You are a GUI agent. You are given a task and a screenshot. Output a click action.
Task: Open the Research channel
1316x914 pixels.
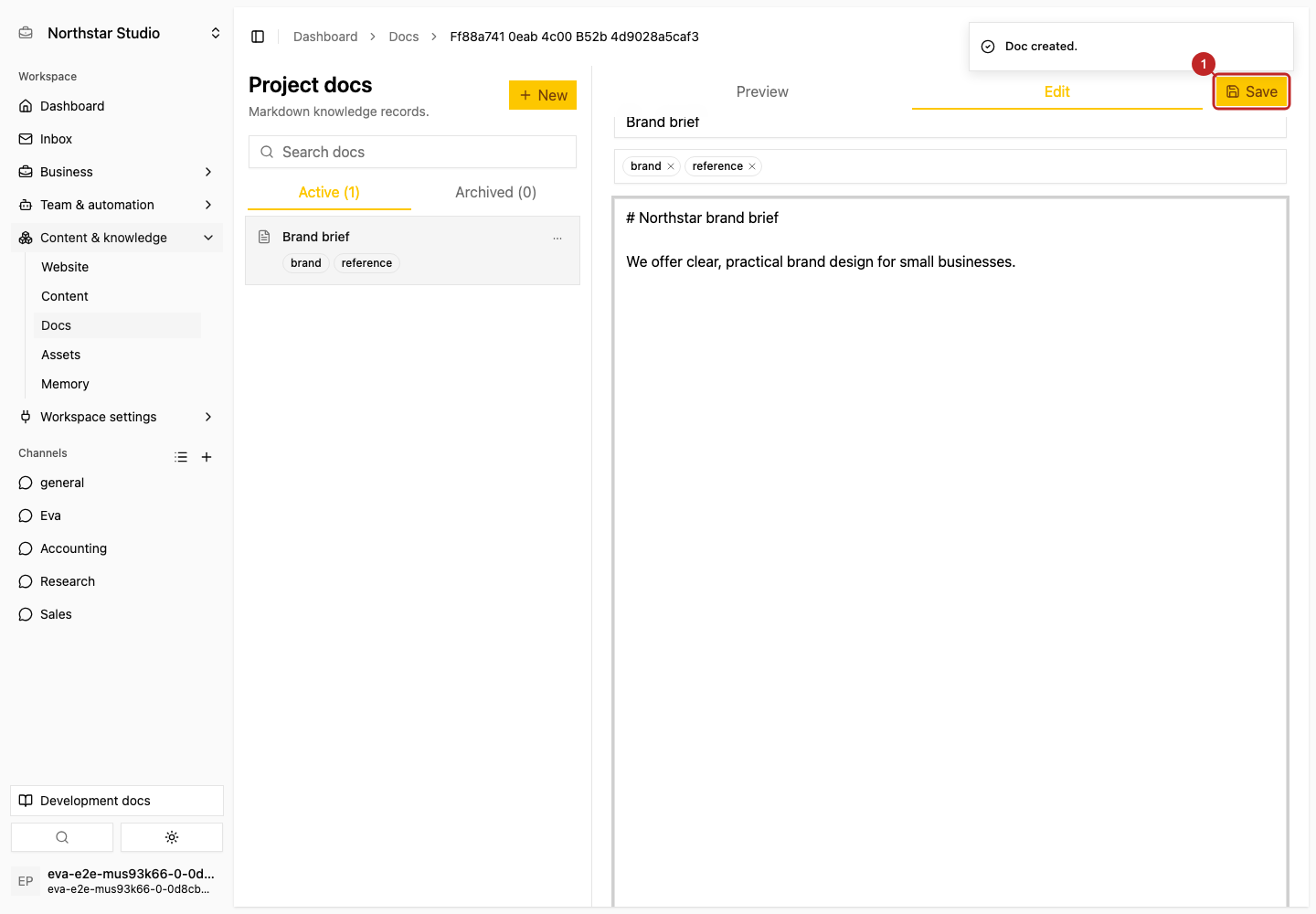(117, 581)
